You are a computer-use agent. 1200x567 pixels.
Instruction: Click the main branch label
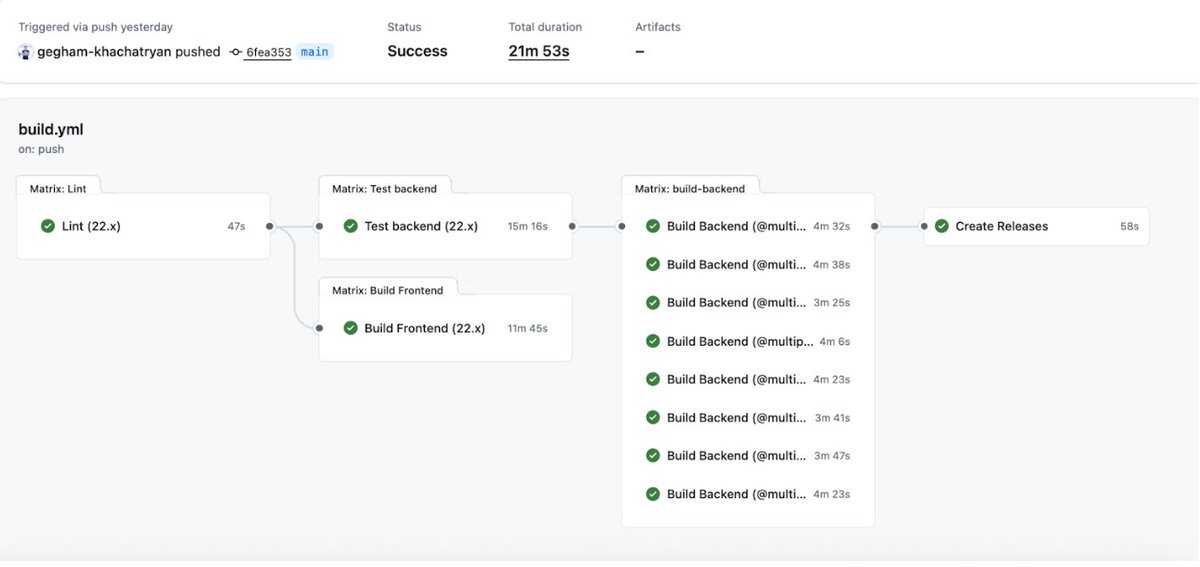[315, 52]
